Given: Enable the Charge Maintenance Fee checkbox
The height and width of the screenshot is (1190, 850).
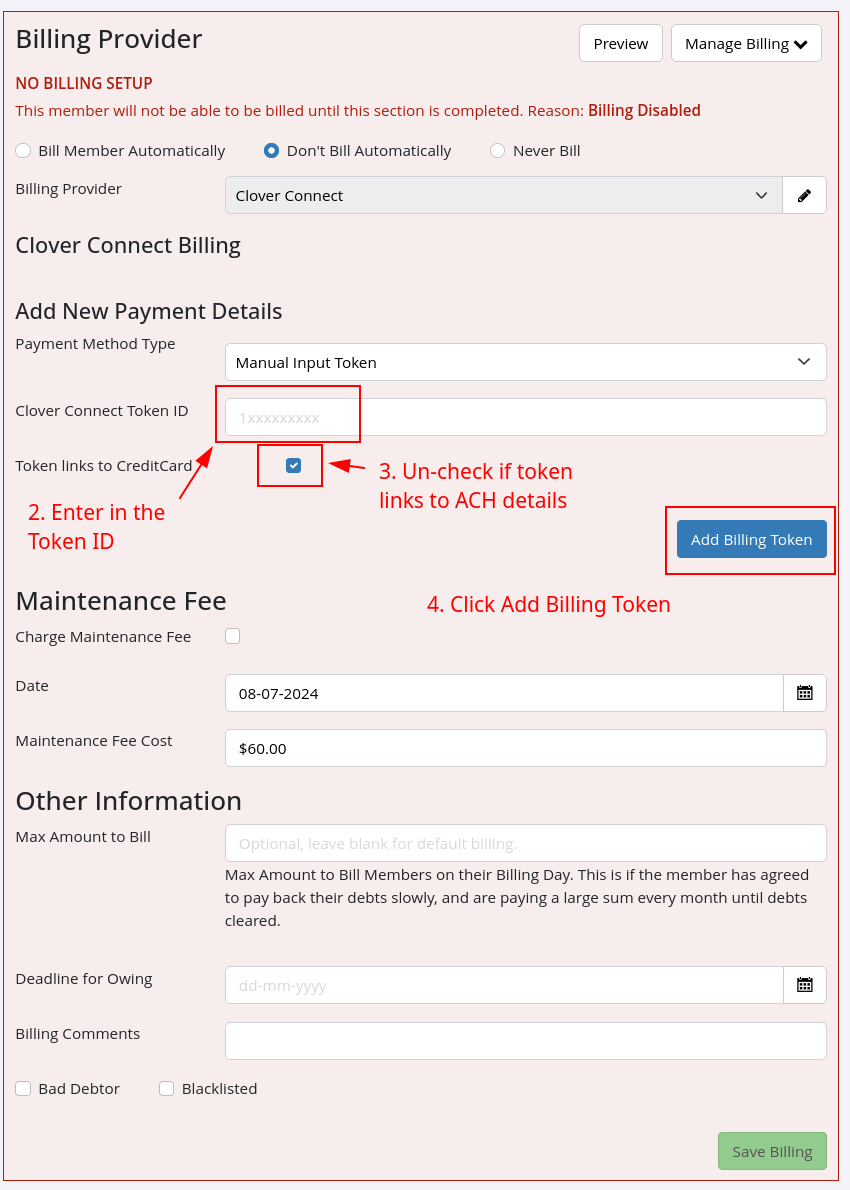Looking at the screenshot, I should tap(232, 636).
